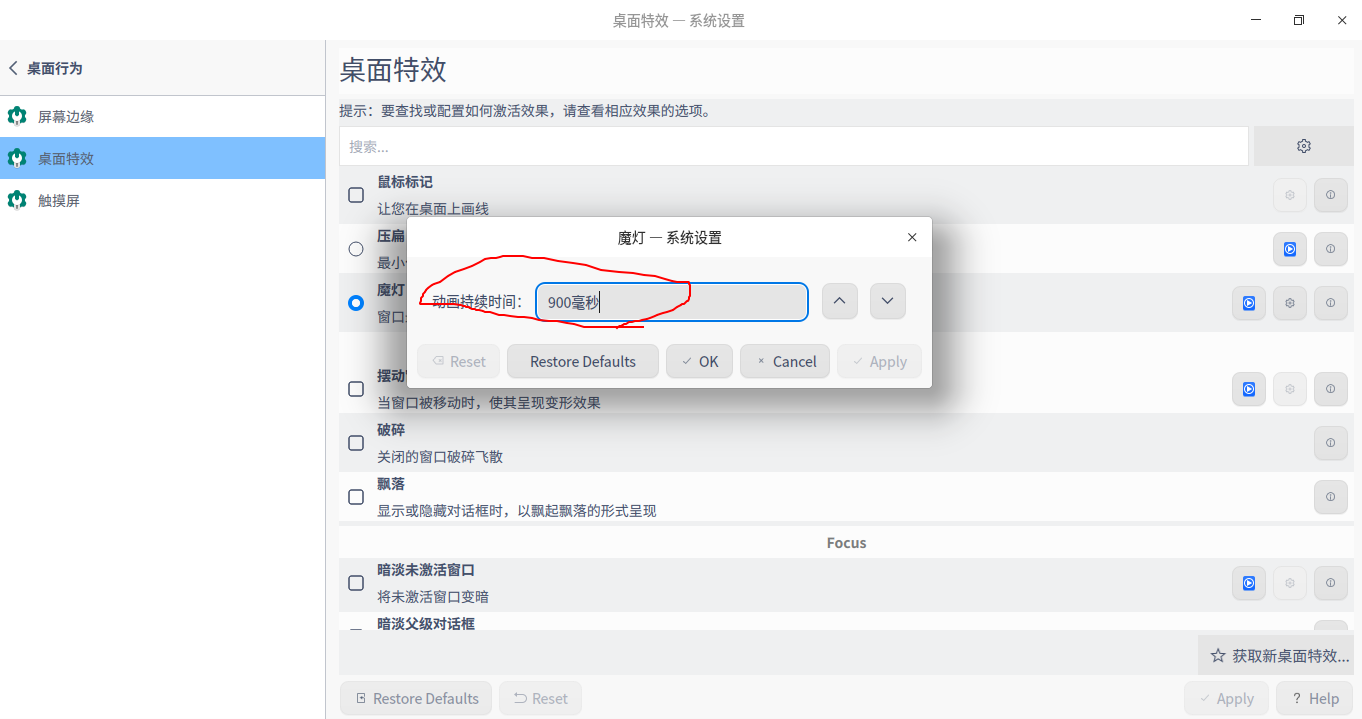Increase animation duration with the up arrow
The width and height of the screenshot is (1362, 719).
[840, 302]
